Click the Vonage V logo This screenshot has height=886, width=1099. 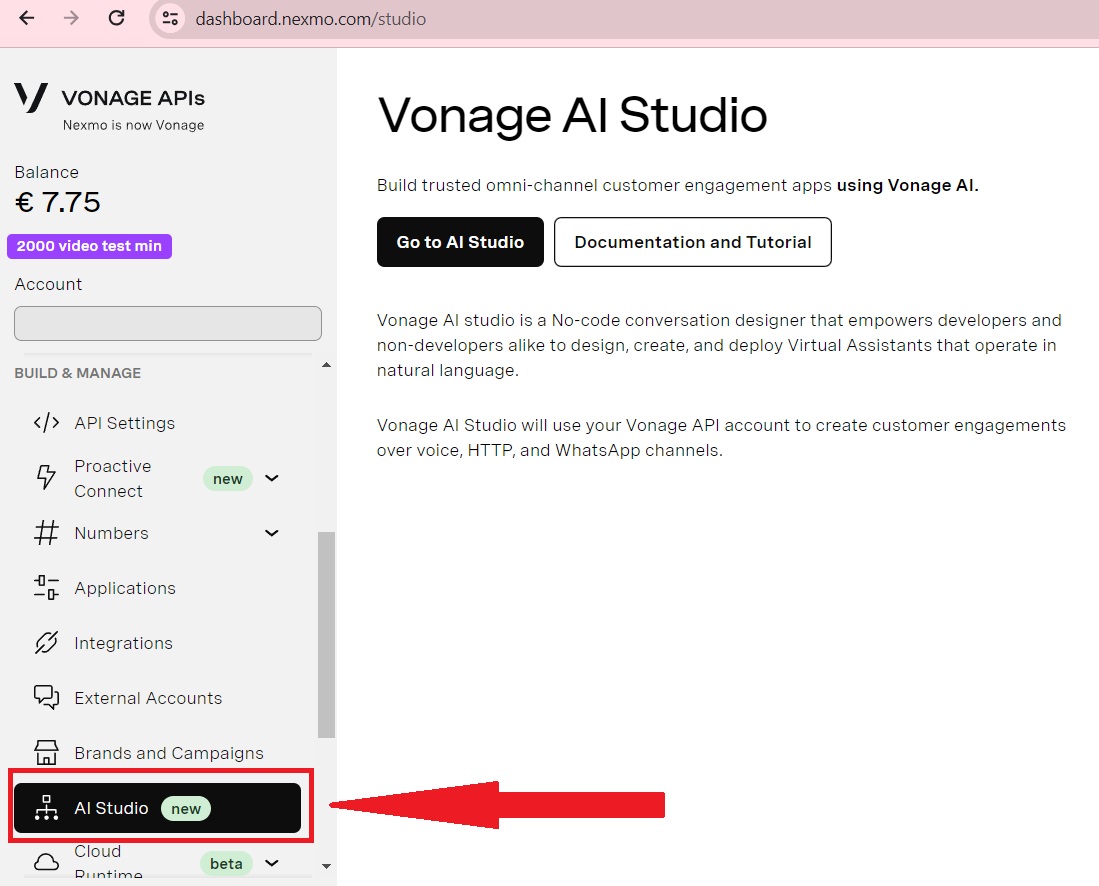pyautogui.click(x=31, y=98)
